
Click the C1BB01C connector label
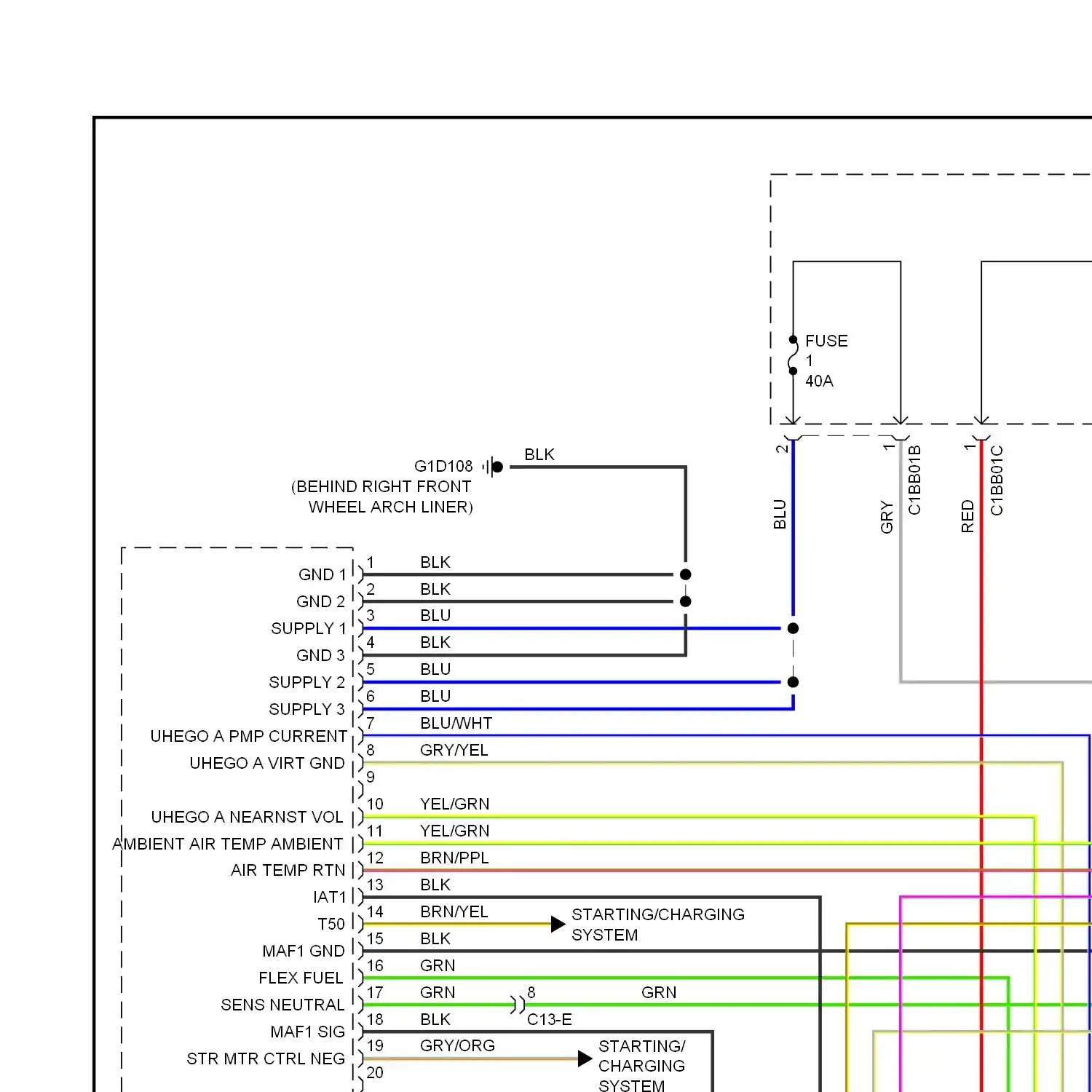997,480
